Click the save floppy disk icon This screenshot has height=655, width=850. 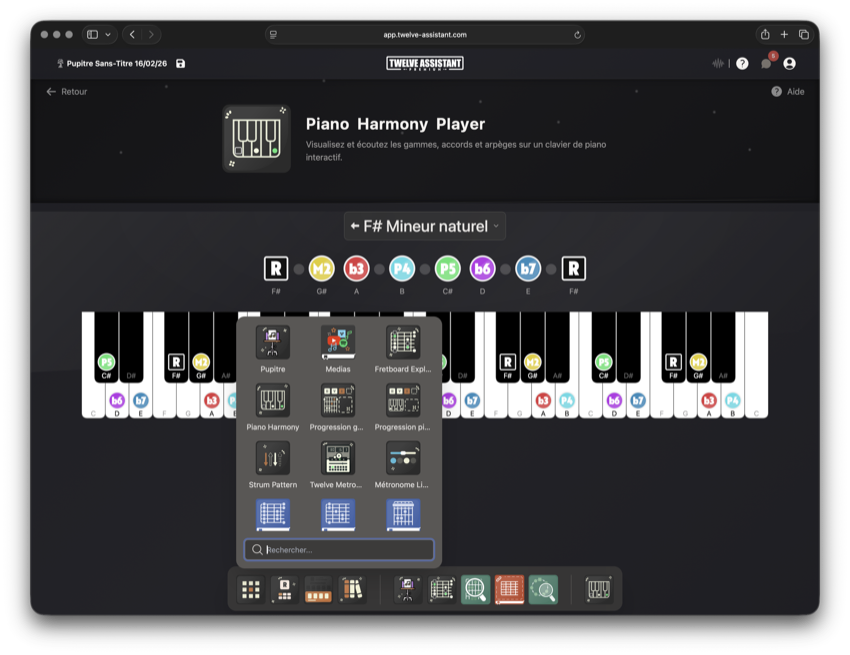point(180,63)
